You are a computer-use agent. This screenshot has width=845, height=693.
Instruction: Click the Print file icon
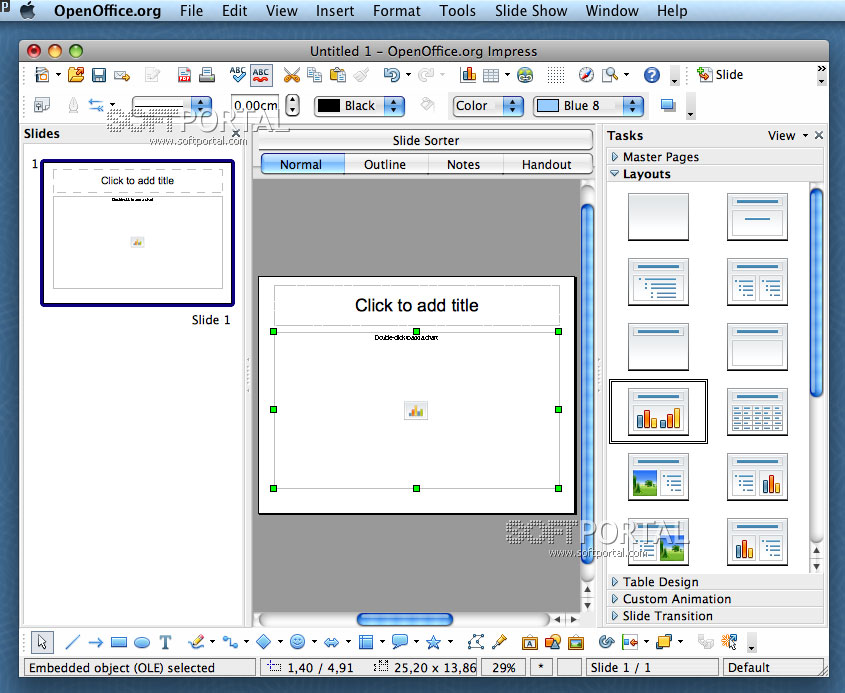tap(207, 75)
